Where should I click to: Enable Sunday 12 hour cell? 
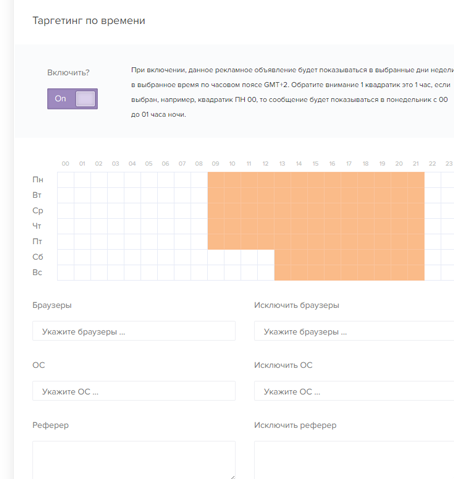click(266, 273)
